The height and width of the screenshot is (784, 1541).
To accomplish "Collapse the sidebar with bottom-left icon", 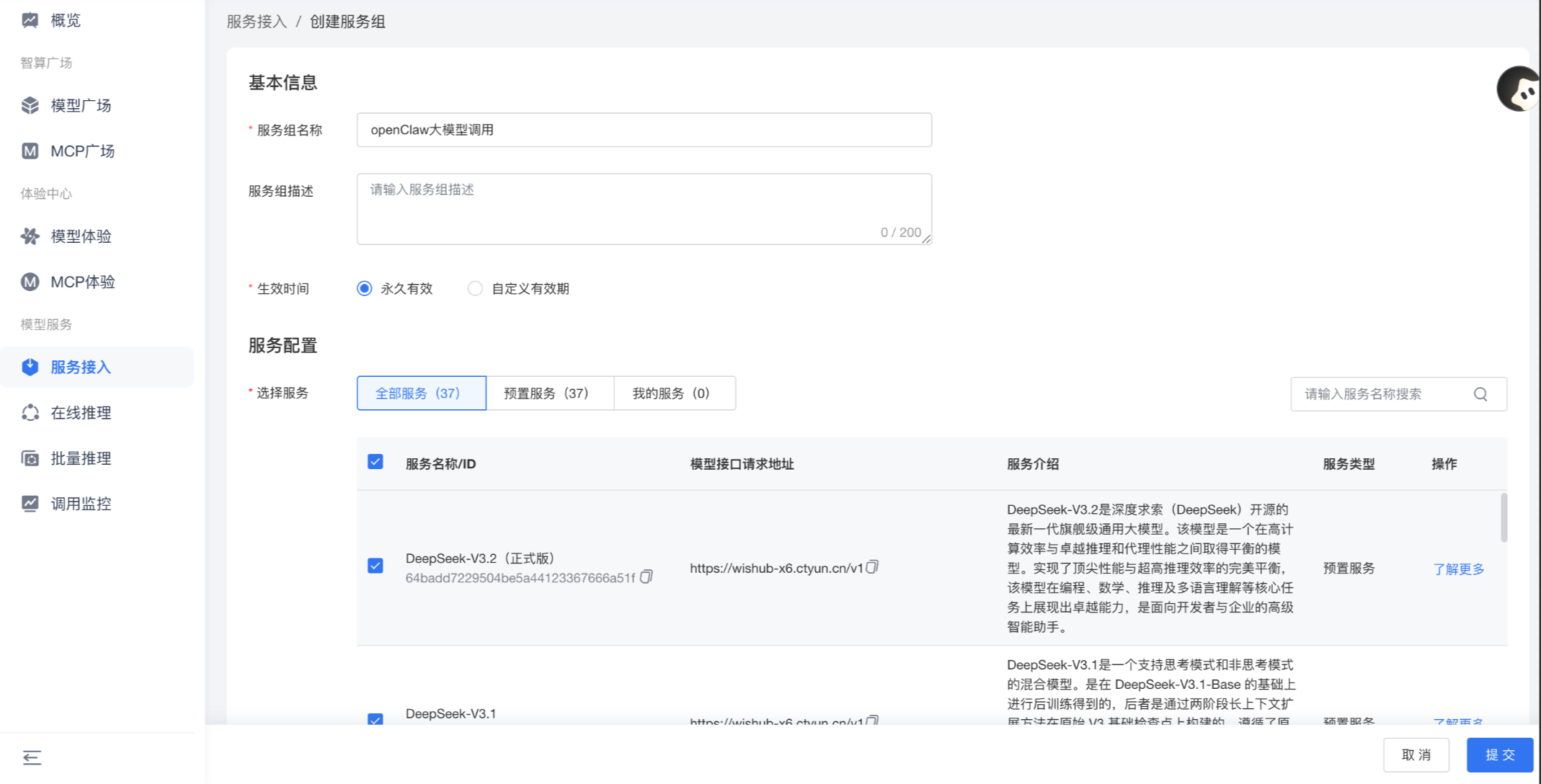I will pyautogui.click(x=32, y=757).
